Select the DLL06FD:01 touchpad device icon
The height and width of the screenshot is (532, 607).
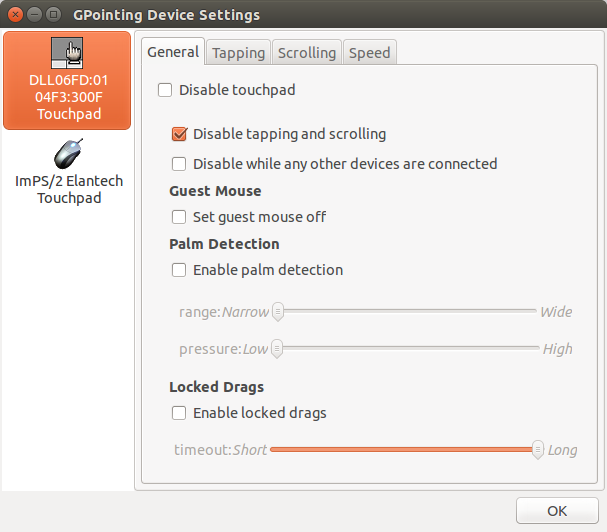coord(67,53)
